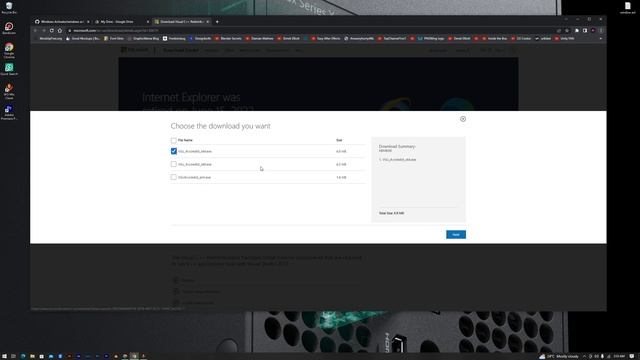Click the blue Next button

click(456, 235)
